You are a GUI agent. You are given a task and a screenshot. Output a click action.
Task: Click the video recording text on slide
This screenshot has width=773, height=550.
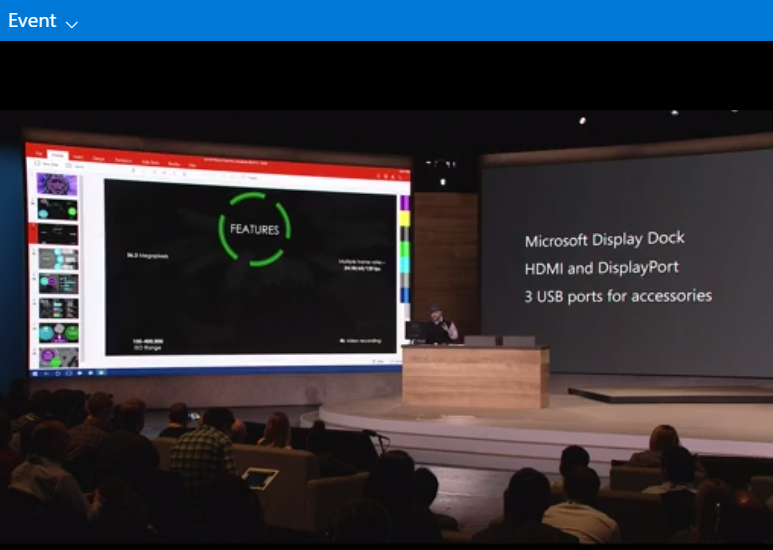pyautogui.click(x=360, y=341)
